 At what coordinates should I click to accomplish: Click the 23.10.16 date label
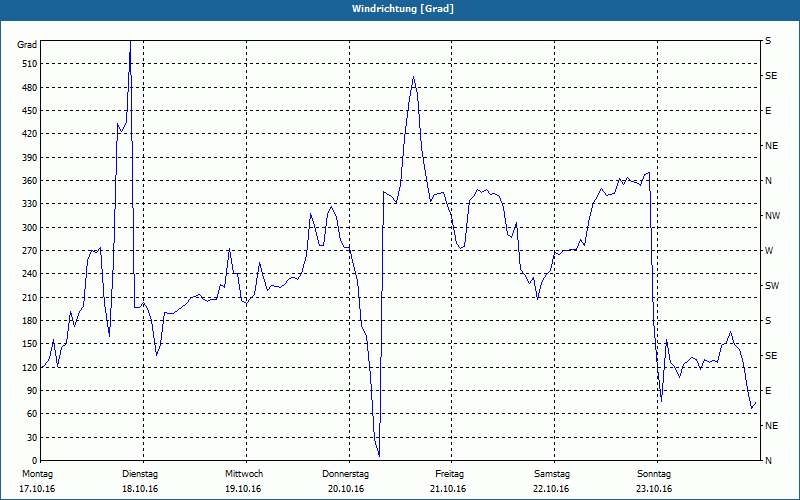[654, 489]
